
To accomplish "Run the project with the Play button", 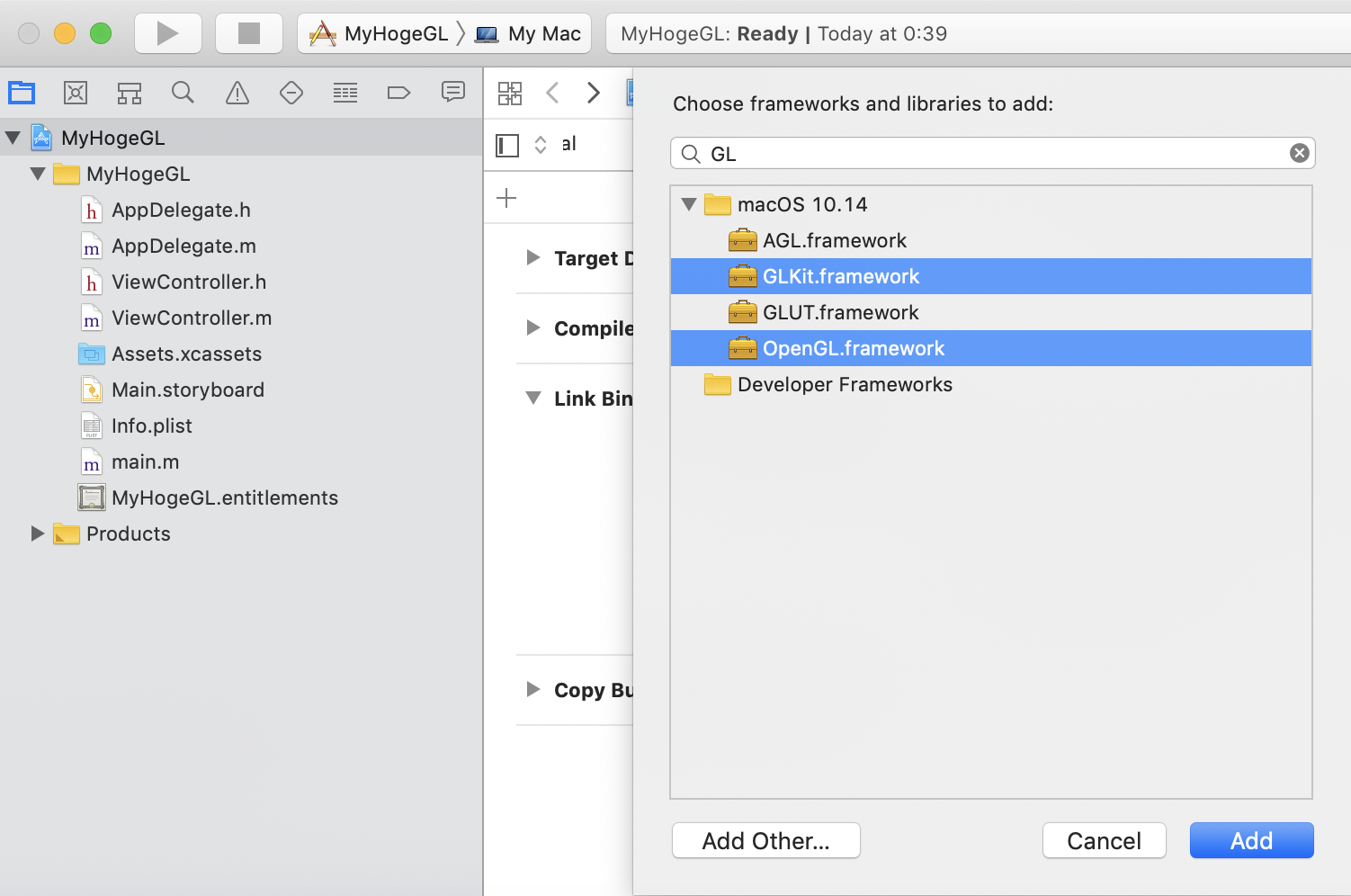I will pyautogui.click(x=168, y=33).
